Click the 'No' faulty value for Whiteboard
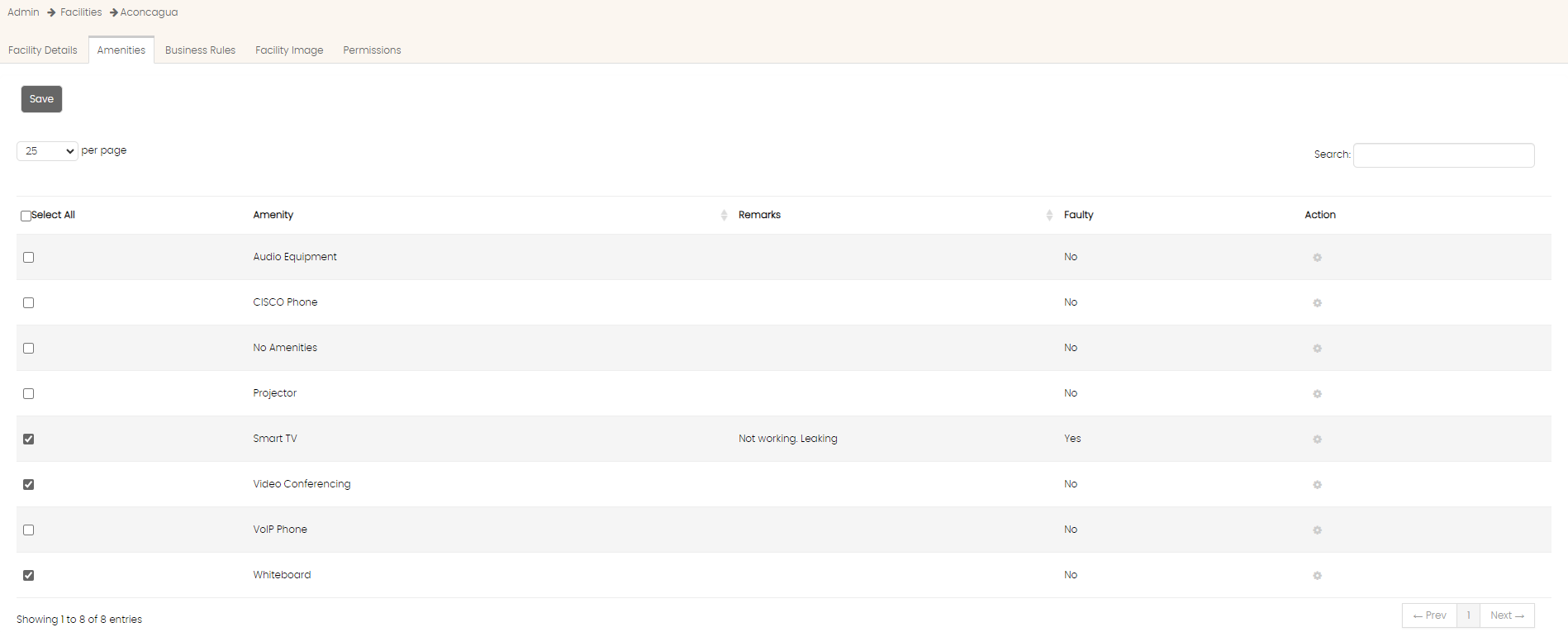This screenshot has width=1568, height=632. pyautogui.click(x=1071, y=575)
